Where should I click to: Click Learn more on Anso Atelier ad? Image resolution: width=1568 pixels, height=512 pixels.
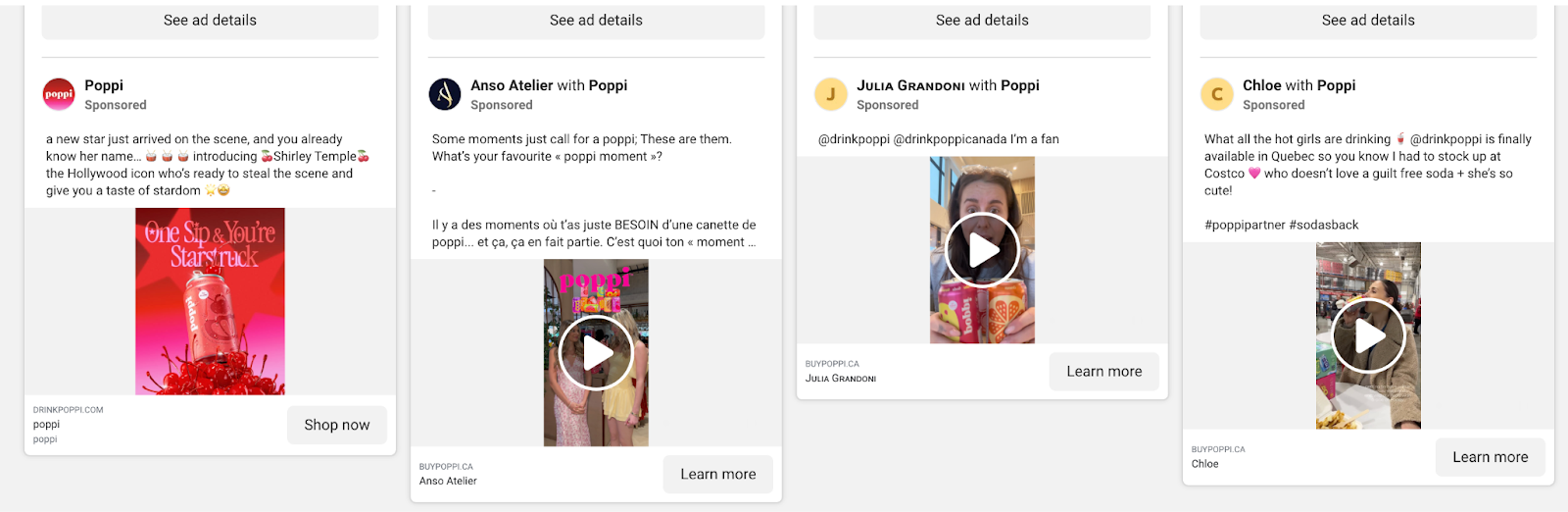pyautogui.click(x=718, y=474)
